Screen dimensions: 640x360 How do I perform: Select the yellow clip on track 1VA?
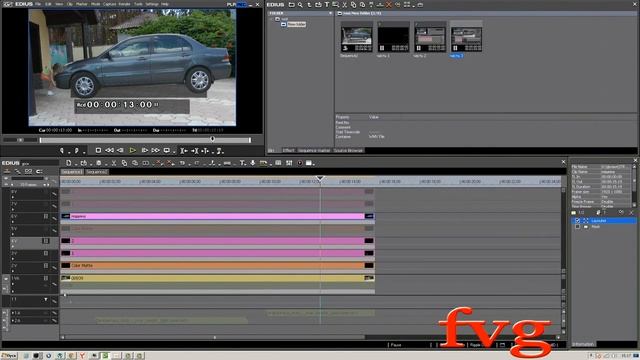coord(217,278)
